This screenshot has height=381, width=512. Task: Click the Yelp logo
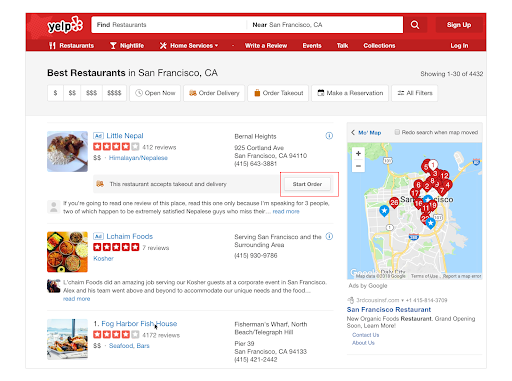[x=65, y=25]
